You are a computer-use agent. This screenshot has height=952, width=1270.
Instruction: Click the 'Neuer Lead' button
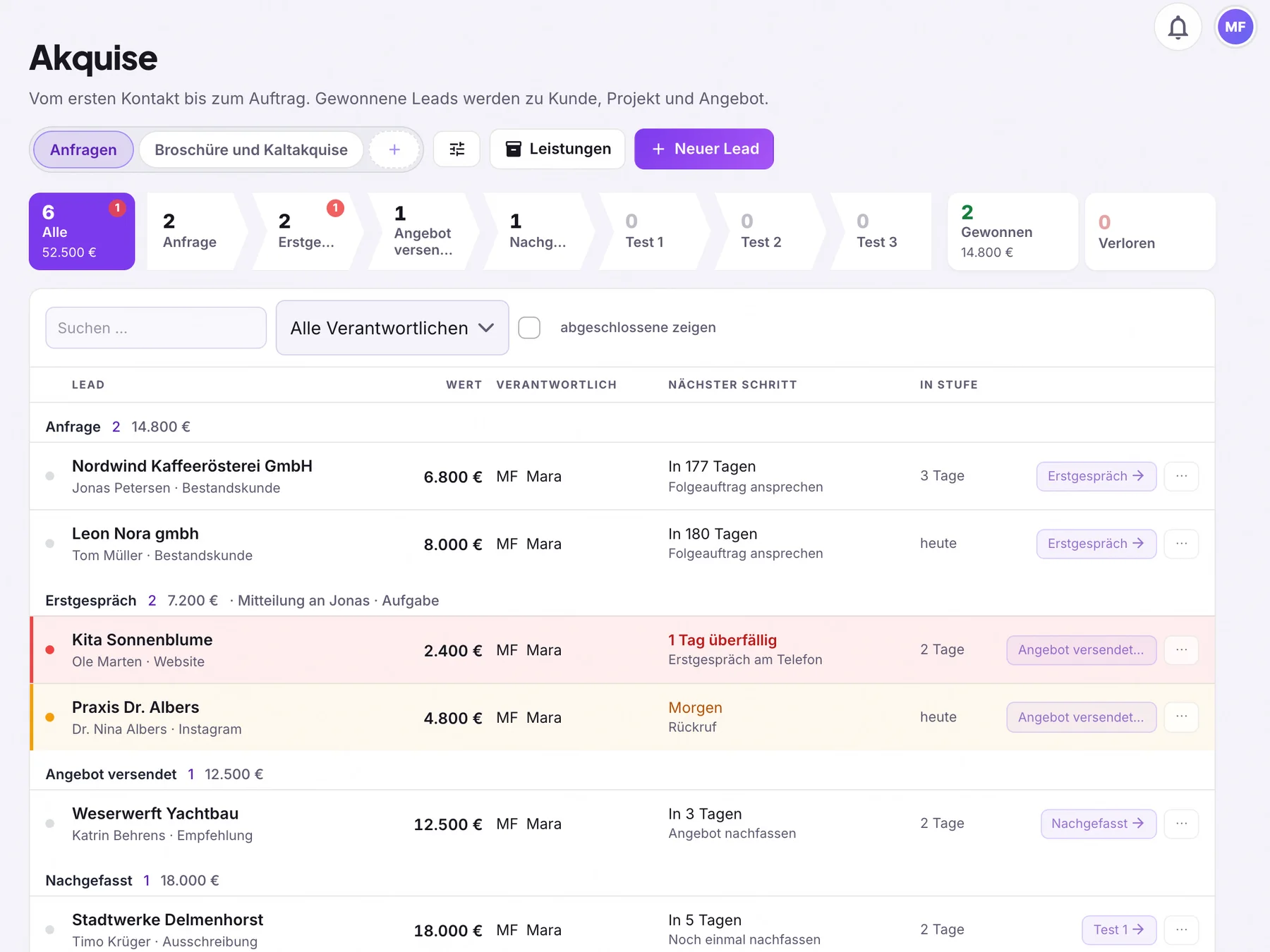704,149
